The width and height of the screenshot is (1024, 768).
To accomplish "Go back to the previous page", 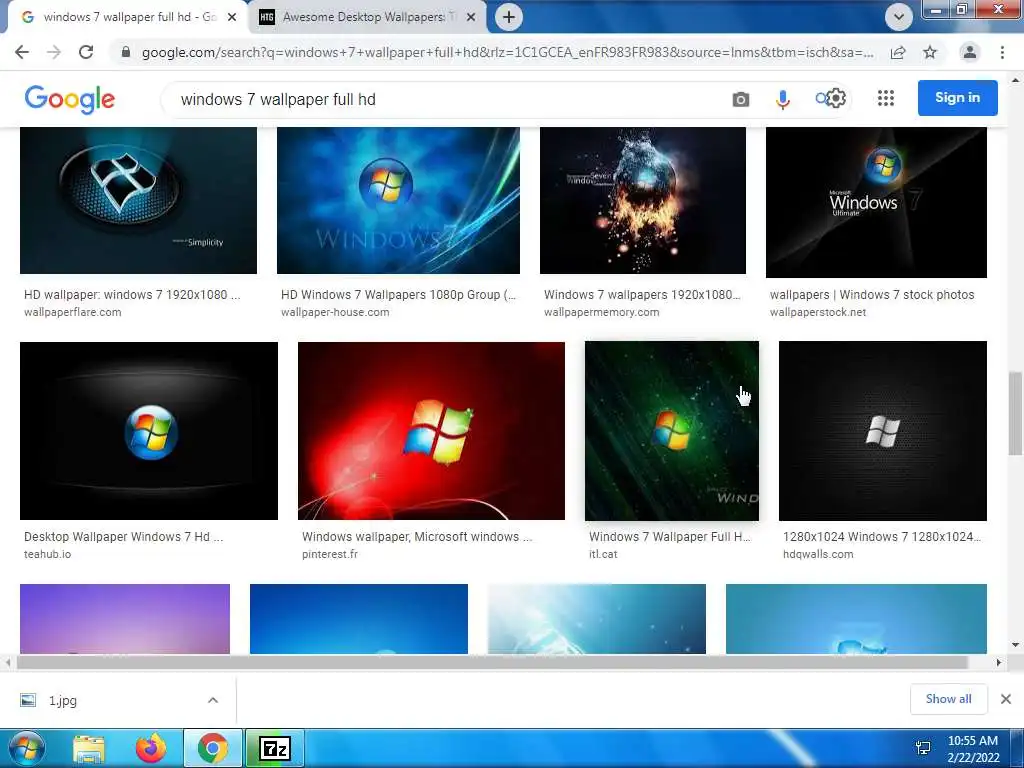I will (x=22, y=52).
